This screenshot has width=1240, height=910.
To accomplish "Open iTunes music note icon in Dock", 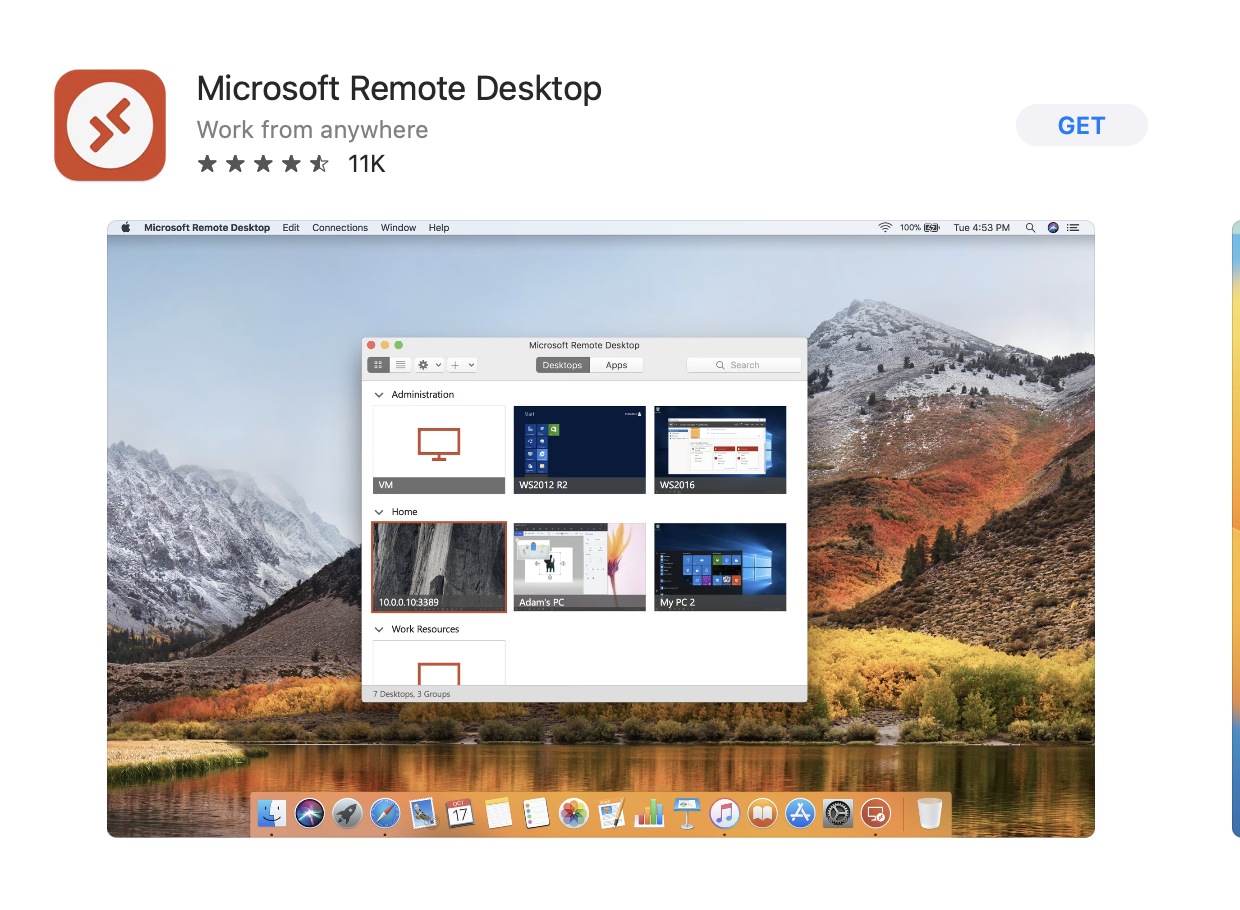I will (x=724, y=812).
